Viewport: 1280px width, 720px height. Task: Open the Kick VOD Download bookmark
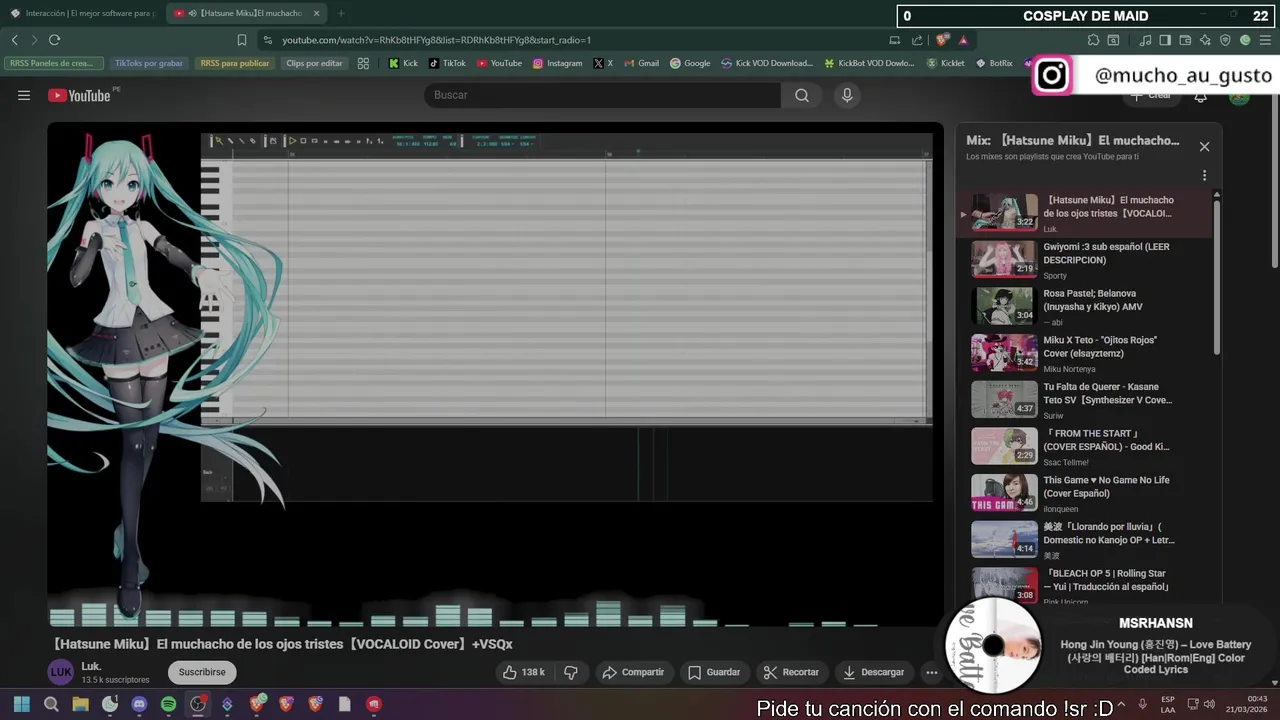766,63
